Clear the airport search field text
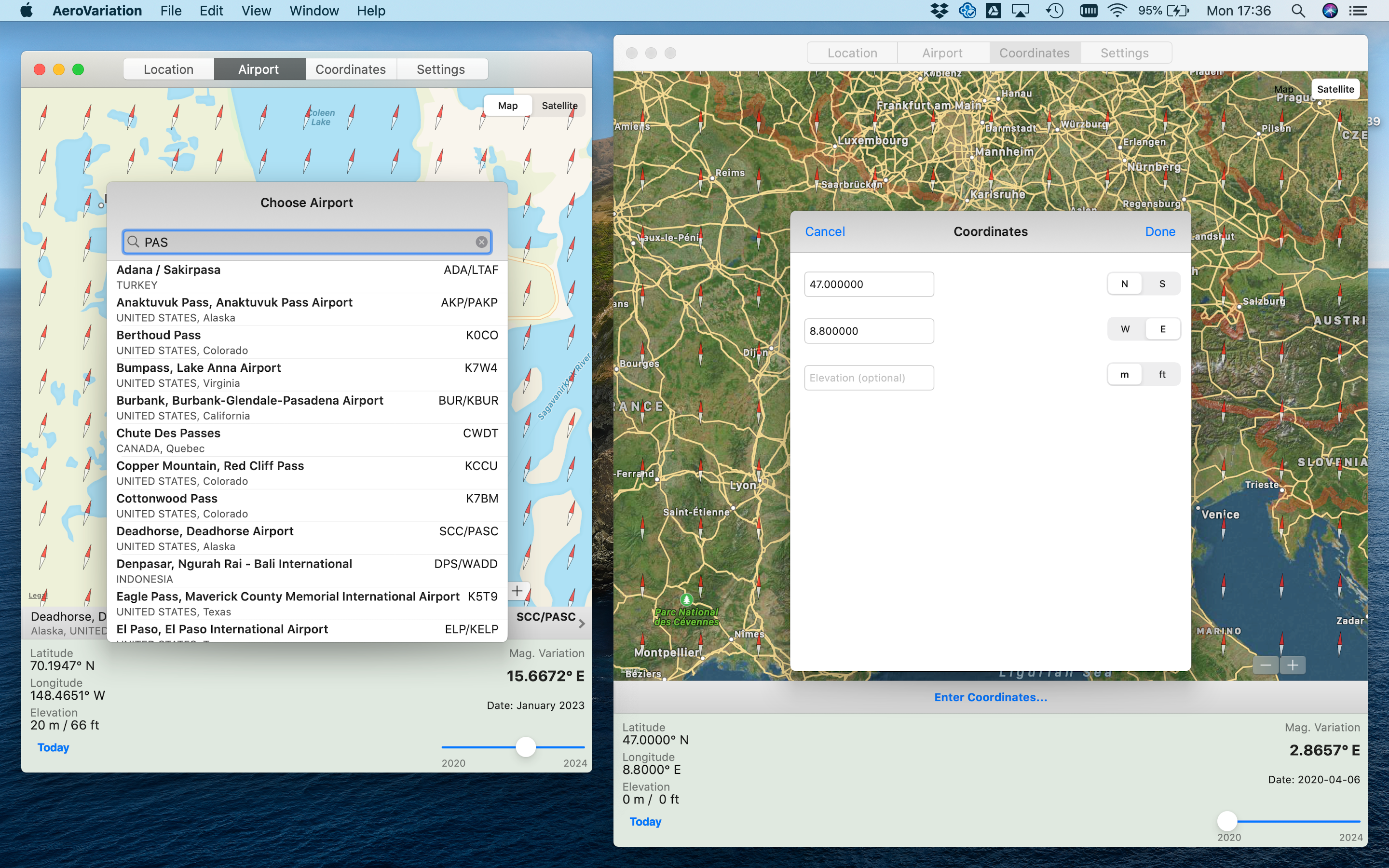Viewport: 1389px width, 868px height. [x=481, y=242]
